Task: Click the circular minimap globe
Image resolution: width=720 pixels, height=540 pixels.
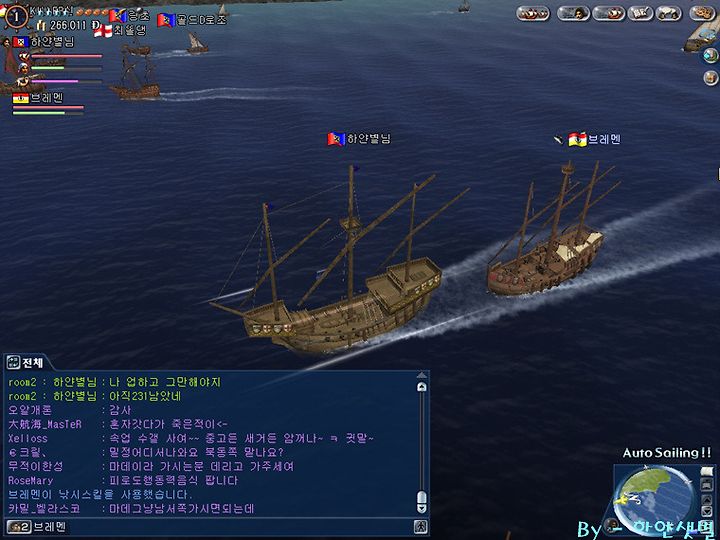Action: [656, 498]
